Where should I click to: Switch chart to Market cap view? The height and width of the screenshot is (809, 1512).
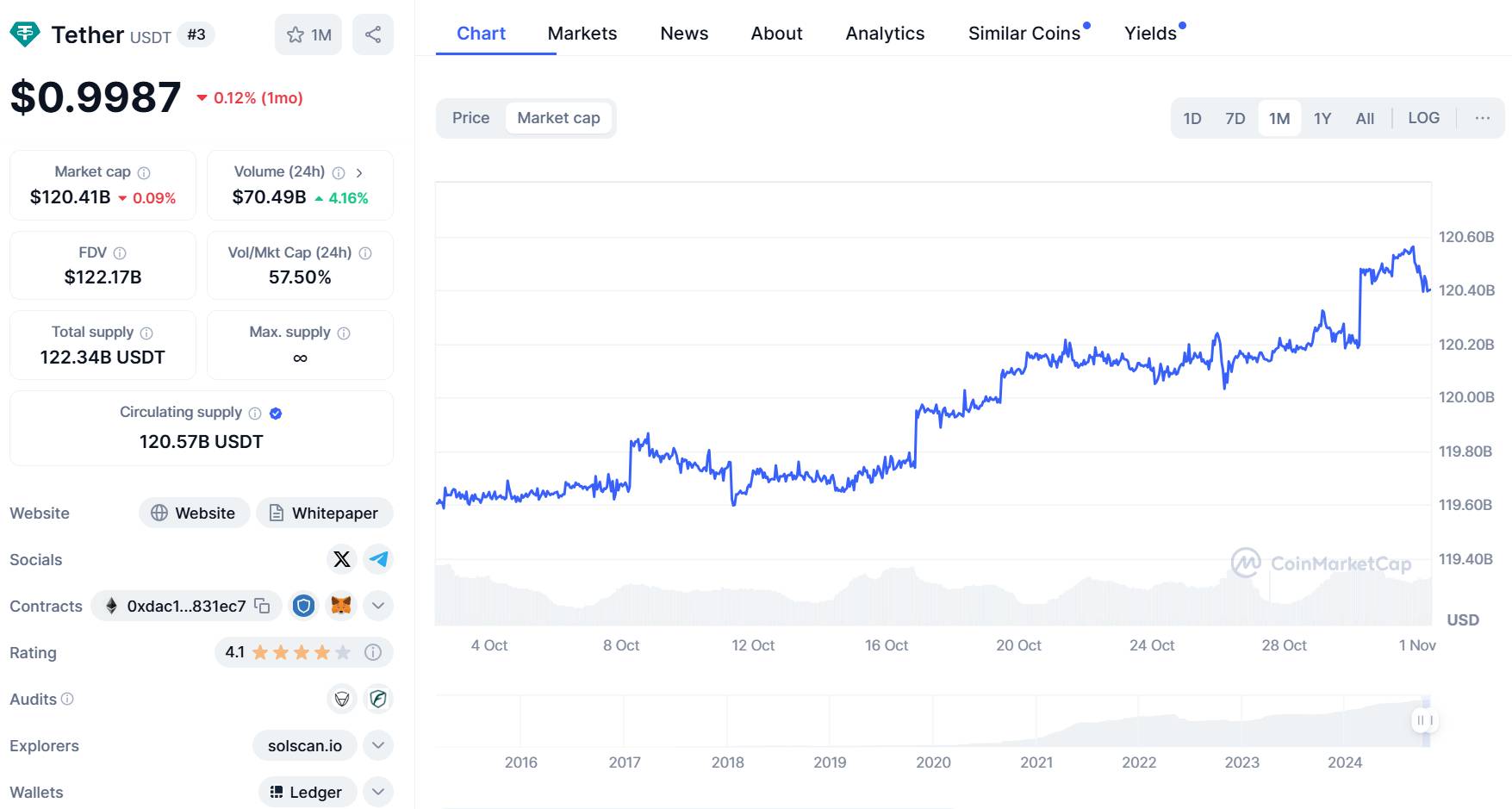[x=559, y=118]
